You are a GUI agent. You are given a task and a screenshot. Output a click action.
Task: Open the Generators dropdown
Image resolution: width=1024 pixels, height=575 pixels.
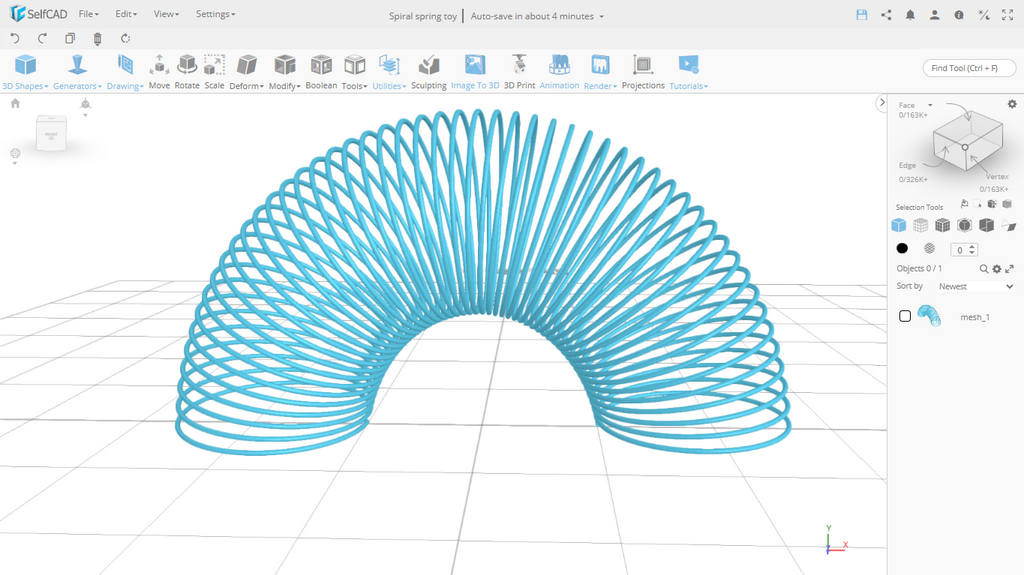coord(77,72)
